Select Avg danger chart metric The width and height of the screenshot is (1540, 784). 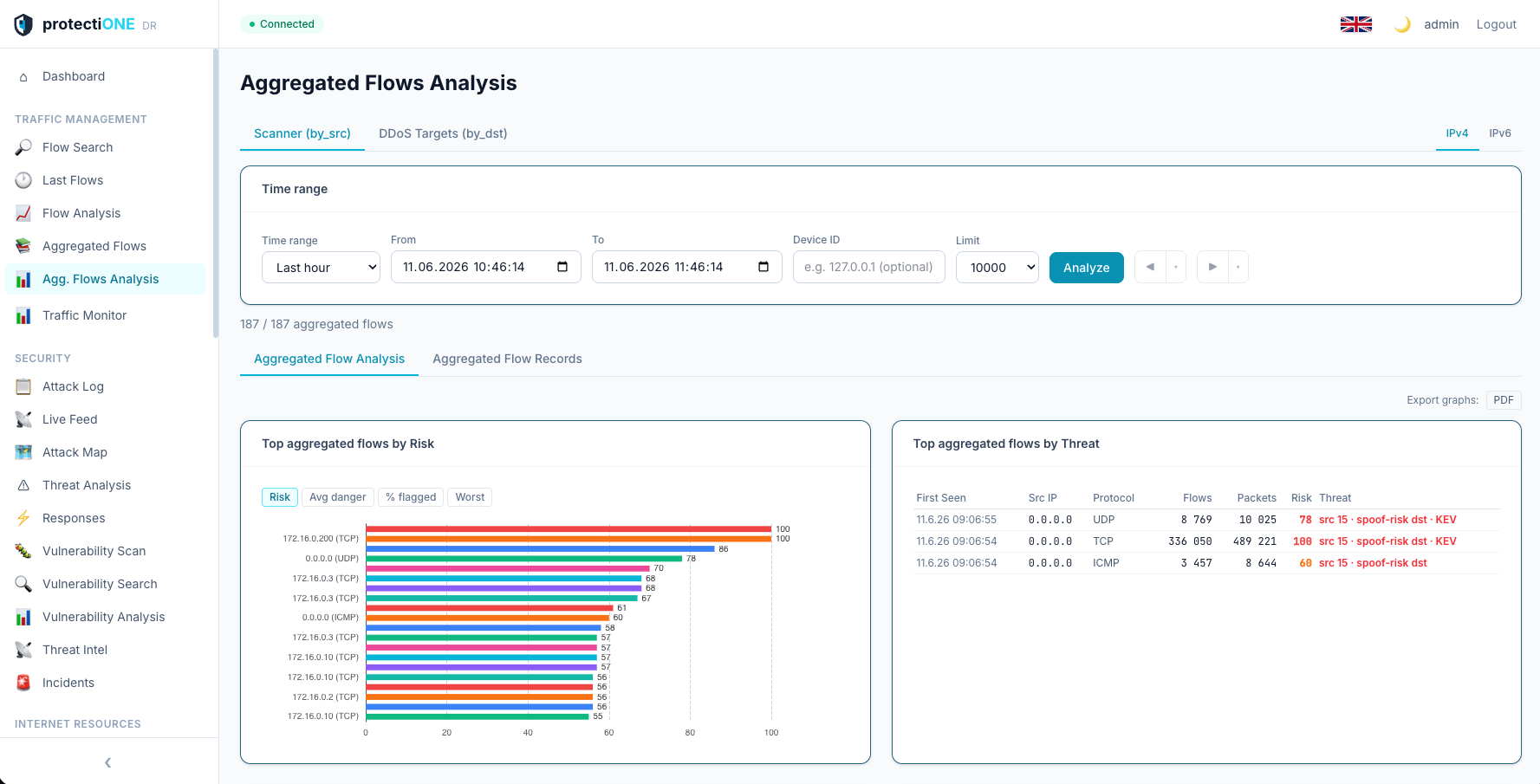[x=338, y=497]
